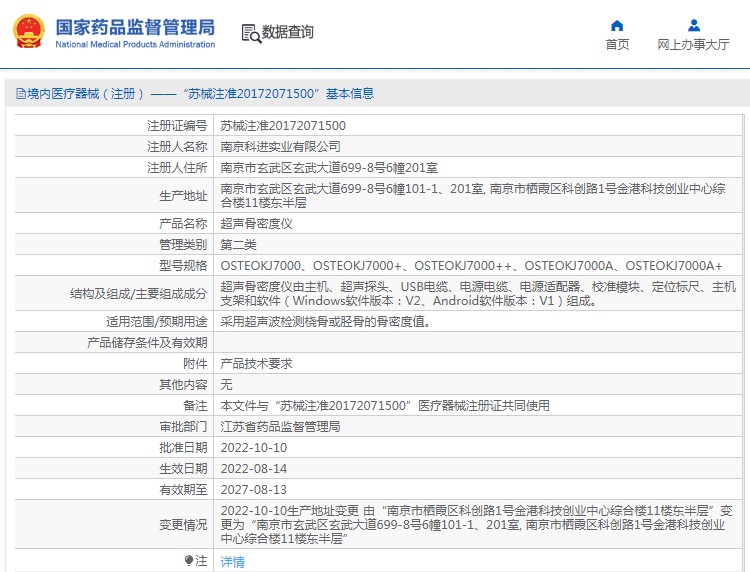Click management category value 第二类
The image size is (750, 572).
[x=238, y=245]
